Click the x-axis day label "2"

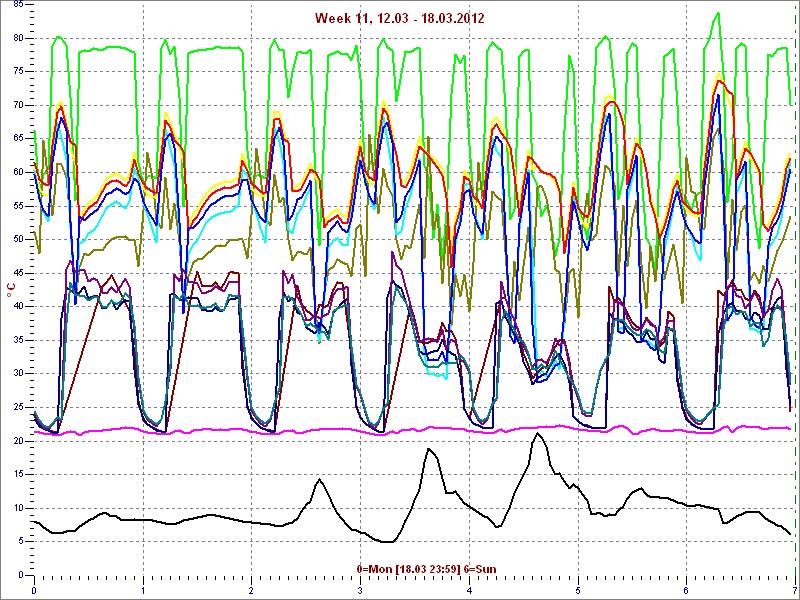(252, 591)
